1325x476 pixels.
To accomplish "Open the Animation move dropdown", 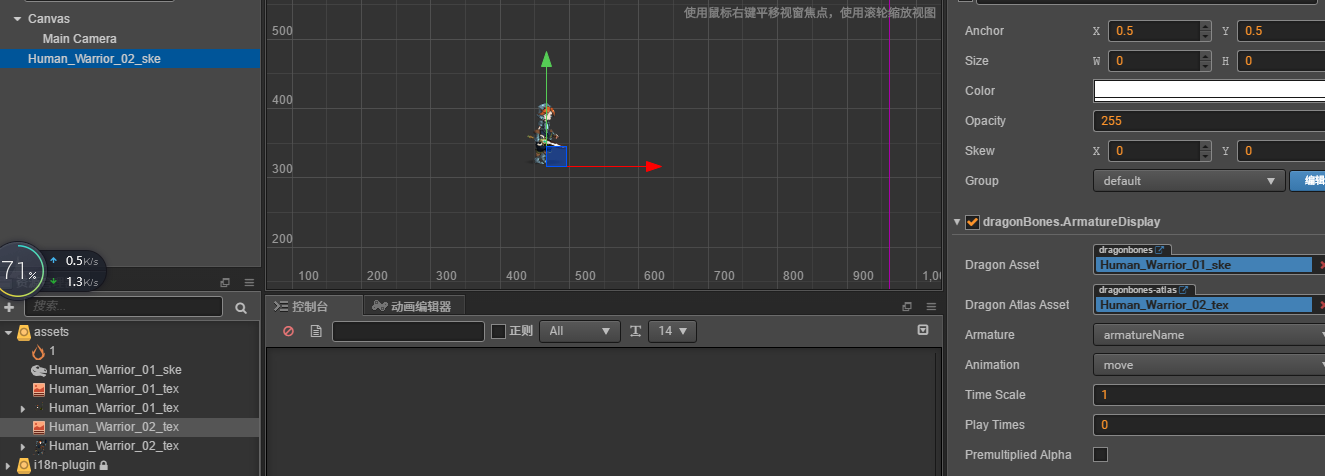I will [x=1209, y=365].
